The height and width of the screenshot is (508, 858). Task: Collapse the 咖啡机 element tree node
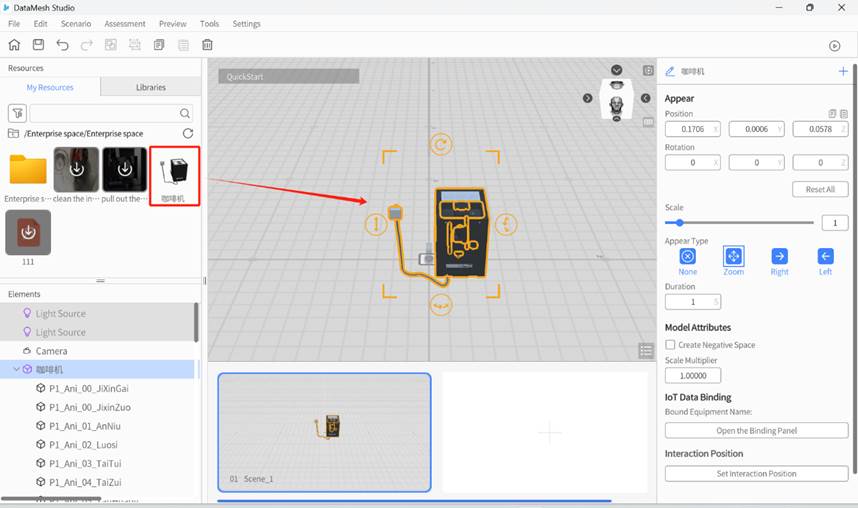point(16,369)
